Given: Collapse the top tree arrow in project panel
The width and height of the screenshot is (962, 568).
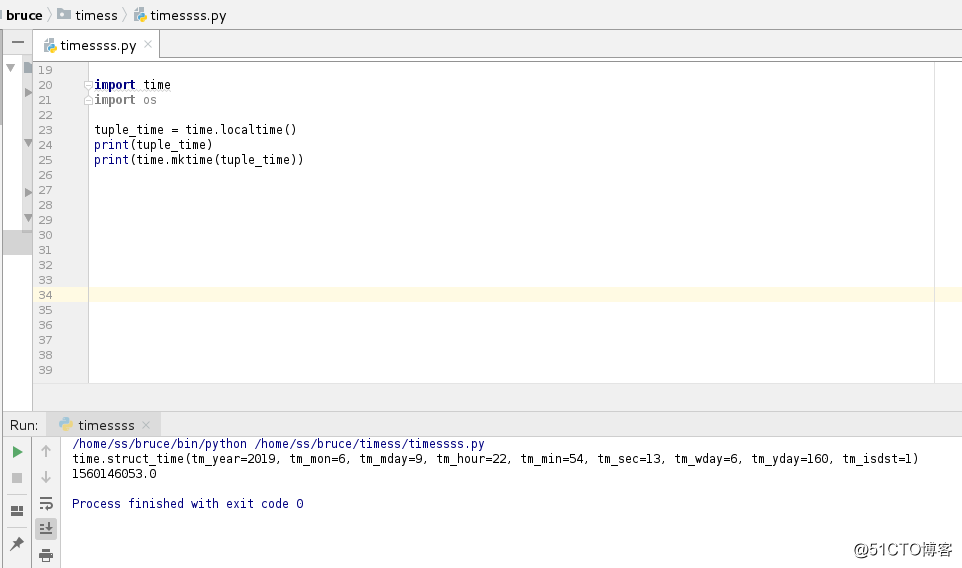Looking at the screenshot, I should [x=10, y=67].
